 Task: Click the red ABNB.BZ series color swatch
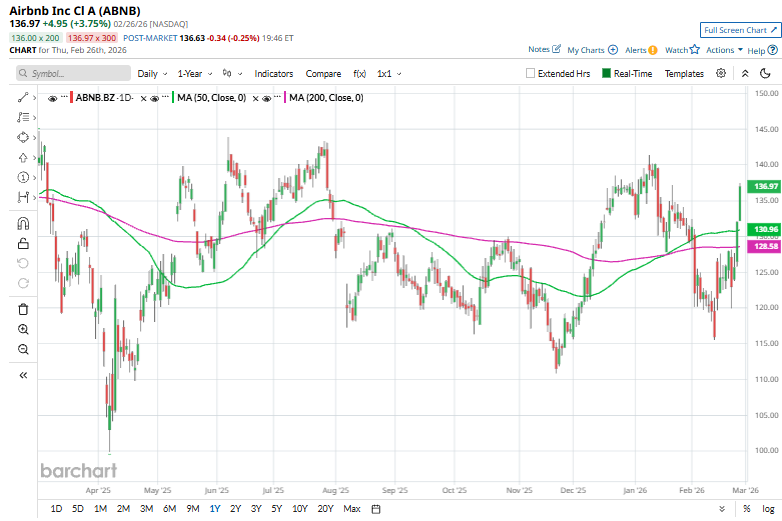pyautogui.click(x=70, y=98)
